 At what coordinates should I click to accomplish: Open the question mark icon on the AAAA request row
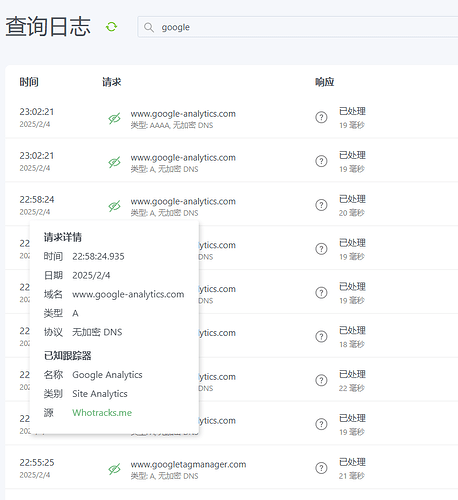point(321,117)
